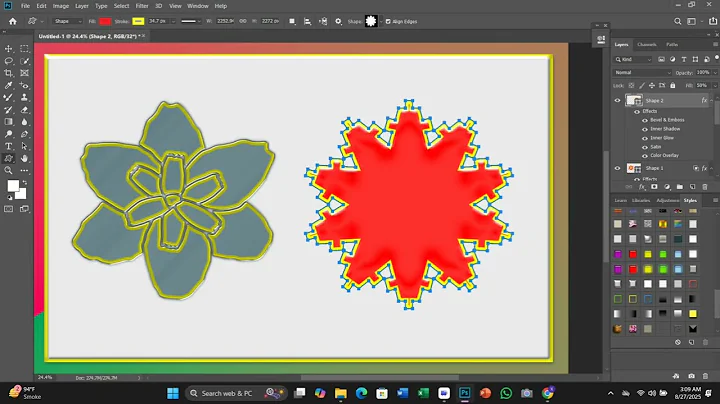Screen dimensions: 720x404
Task: Click the foreground color swatch
Action: click(x=12, y=185)
